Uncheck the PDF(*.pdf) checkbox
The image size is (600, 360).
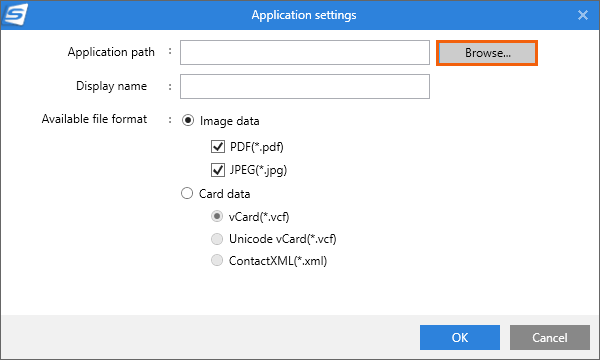[x=218, y=147]
